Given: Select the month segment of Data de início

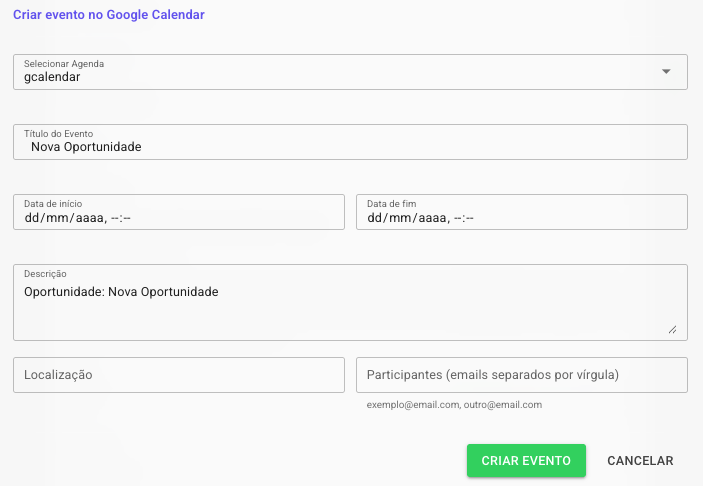Looking at the screenshot, I should [58, 217].
